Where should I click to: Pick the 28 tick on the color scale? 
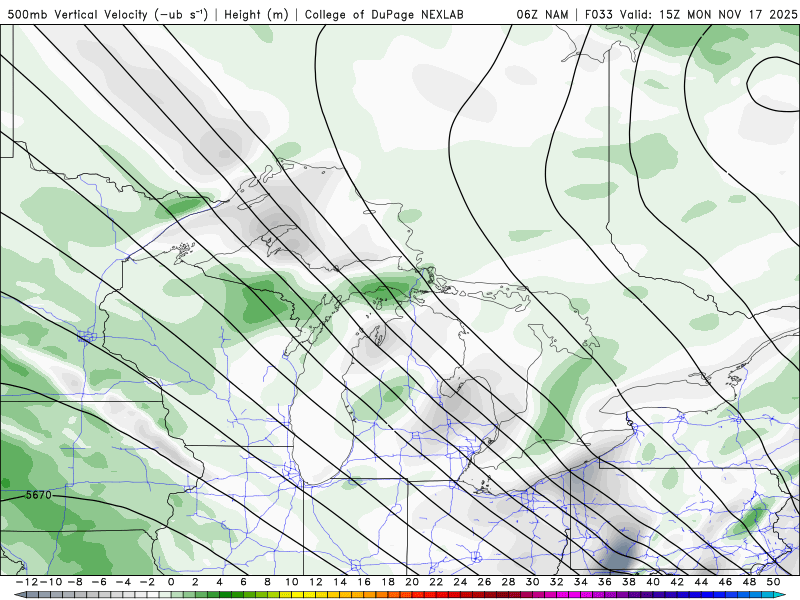tap(509, 582)
